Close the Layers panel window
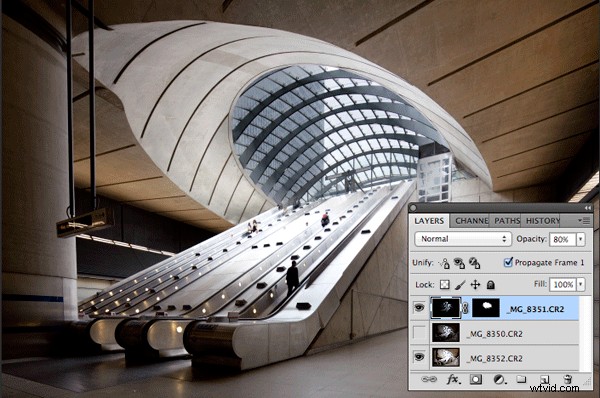This screenshot has width=600, height=398. 413,208
